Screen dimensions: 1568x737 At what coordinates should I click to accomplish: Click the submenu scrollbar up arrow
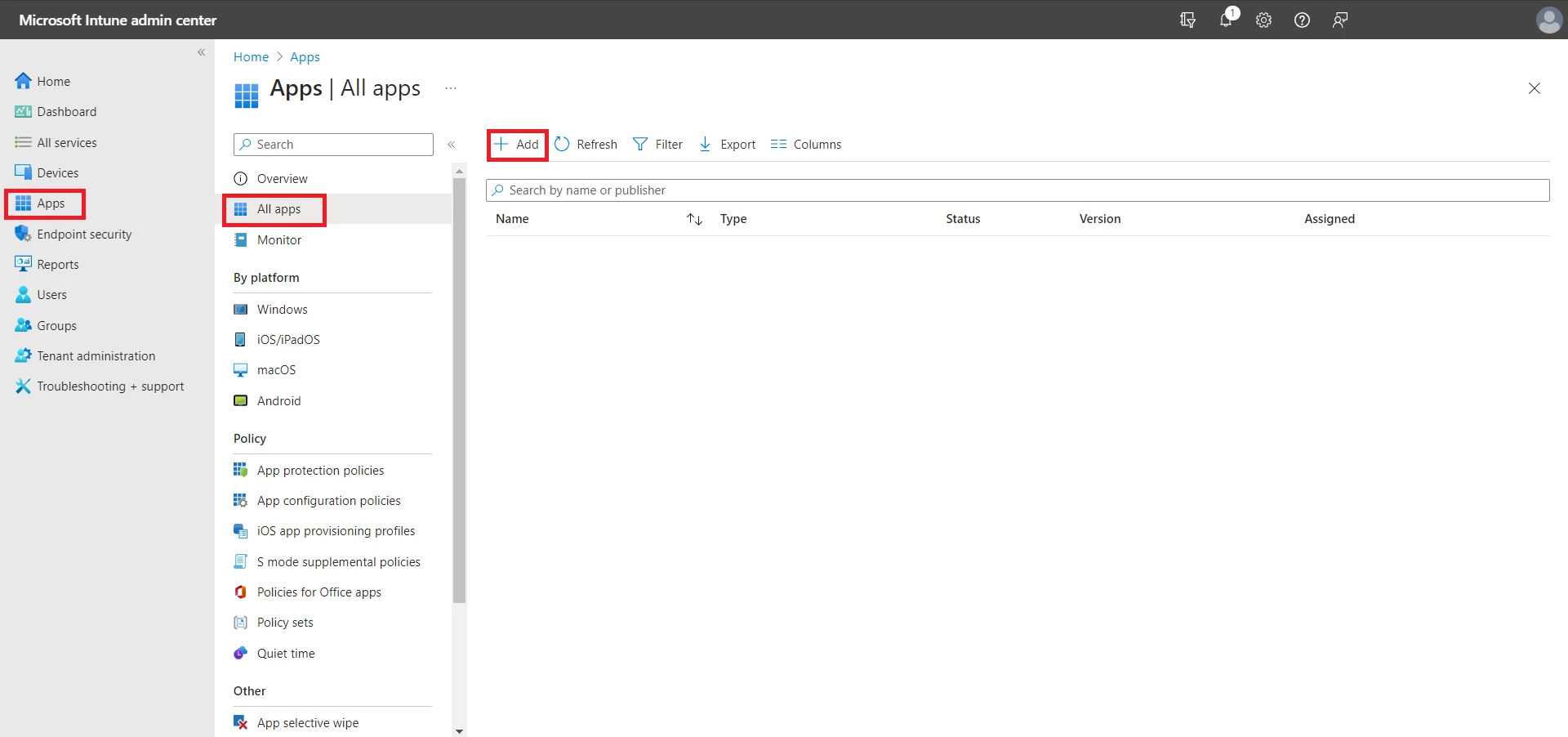point(459,171)
